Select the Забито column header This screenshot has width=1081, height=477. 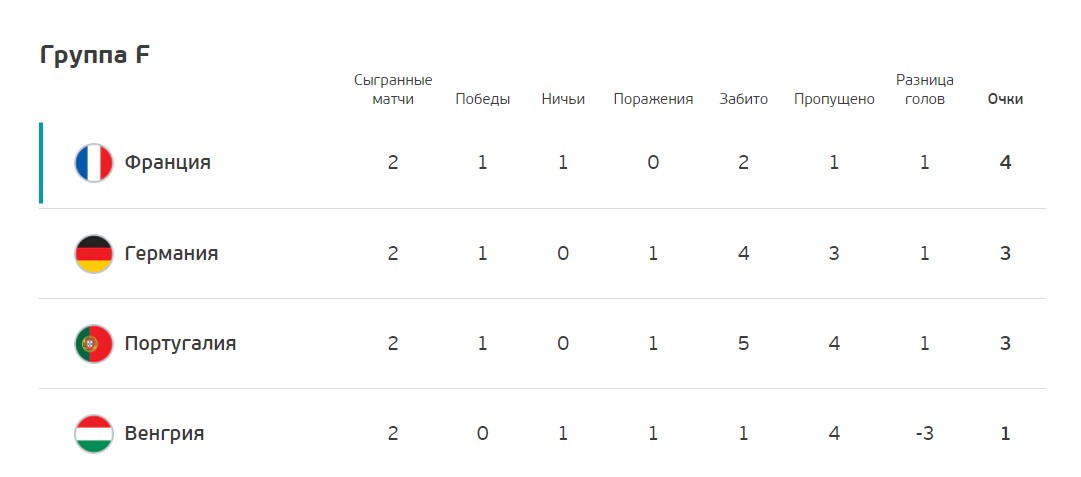pyautogui.click(x=743, y=99)
